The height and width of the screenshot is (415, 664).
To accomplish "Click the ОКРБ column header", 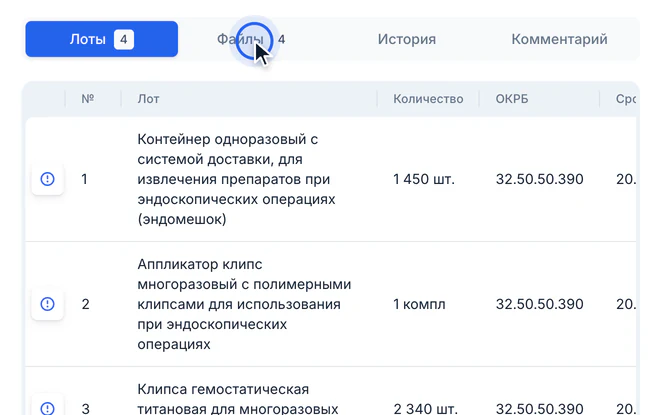I will coord(512,99).
